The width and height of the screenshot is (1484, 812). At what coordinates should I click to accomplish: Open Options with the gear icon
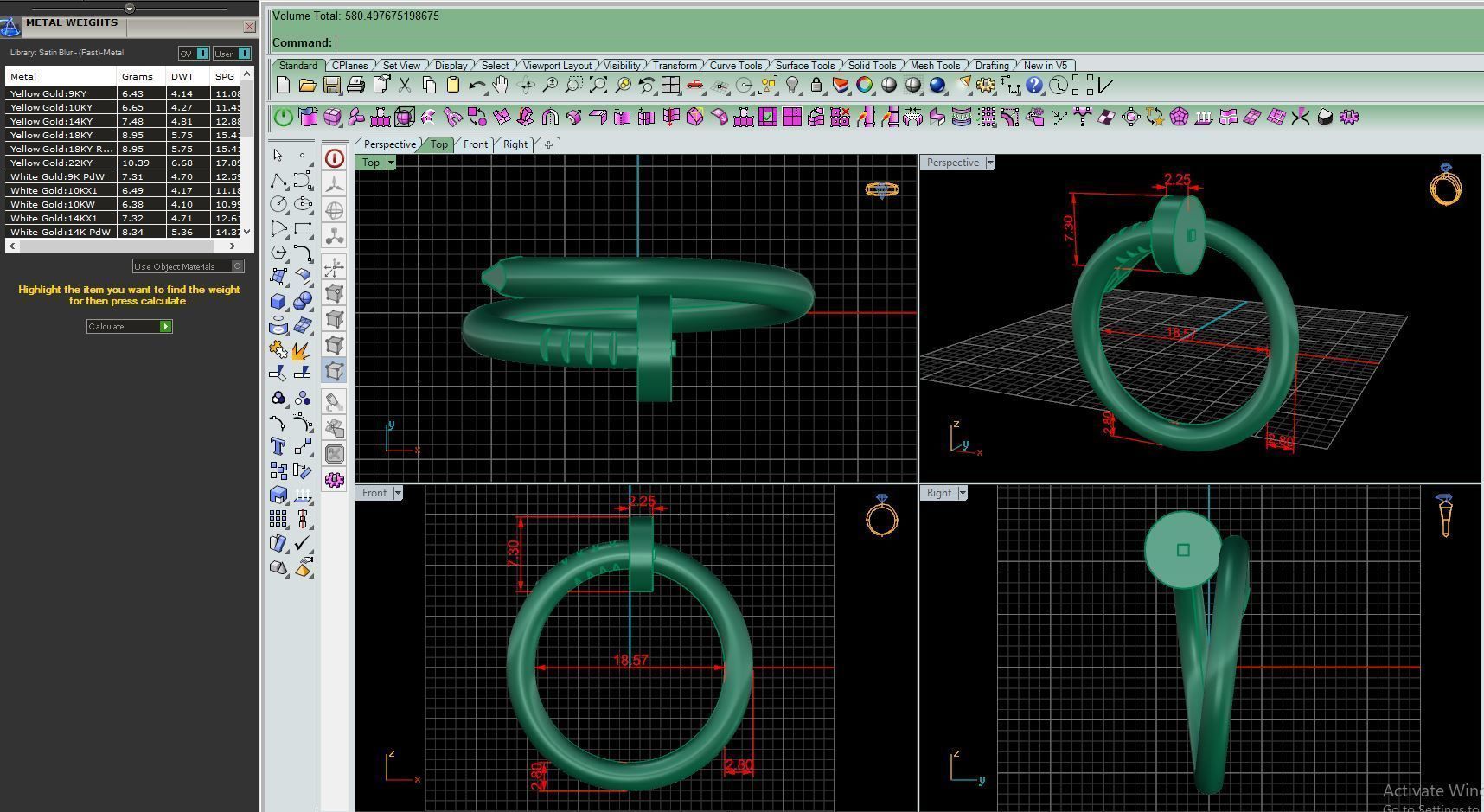point(985,85)
